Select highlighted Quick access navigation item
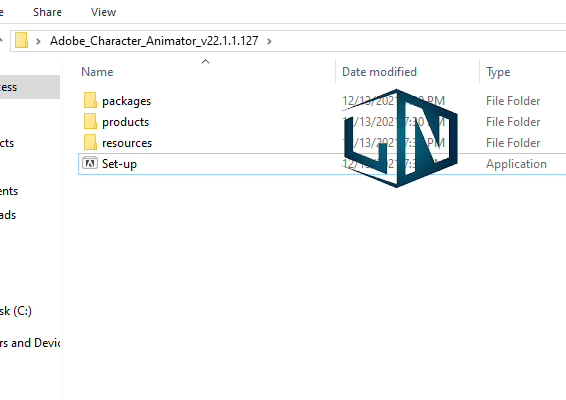566x400 pixels. click(x=30, y=87)
